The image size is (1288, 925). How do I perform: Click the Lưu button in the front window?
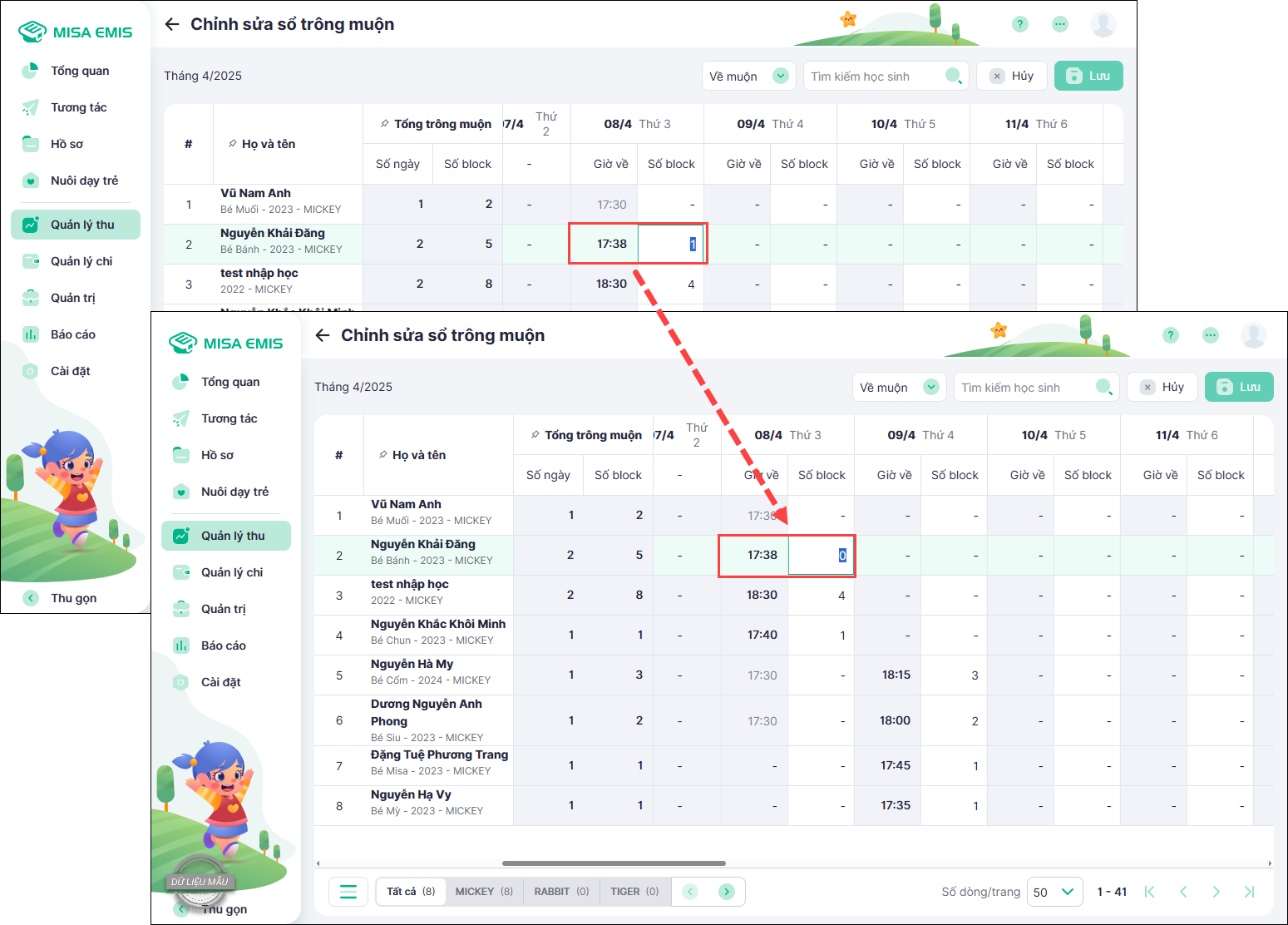tap(1239, 387)
